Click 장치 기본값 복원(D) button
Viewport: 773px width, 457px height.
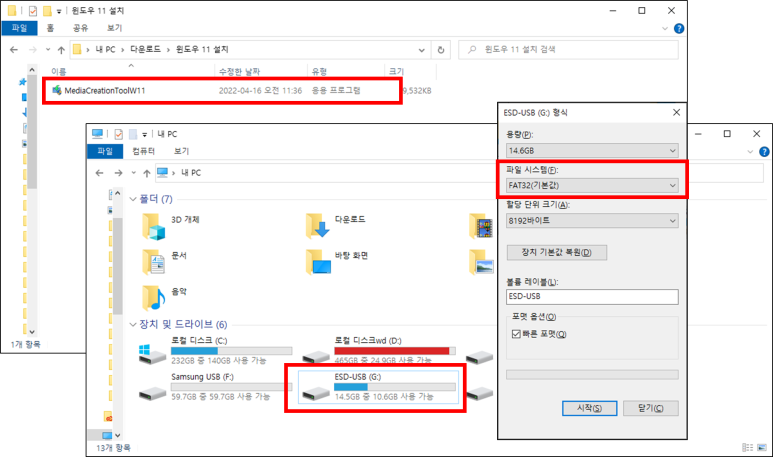[557, 252]
